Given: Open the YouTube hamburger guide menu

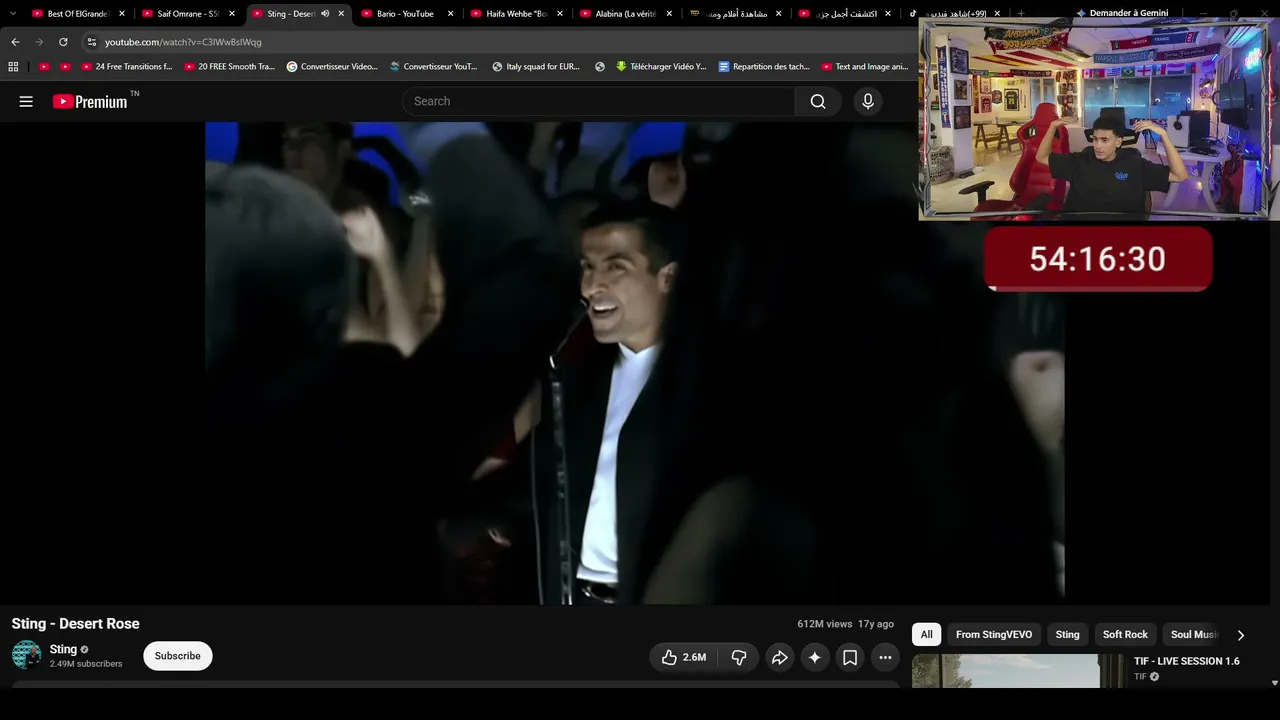Looking at the screenshot, I should click(x=26, y=101).
